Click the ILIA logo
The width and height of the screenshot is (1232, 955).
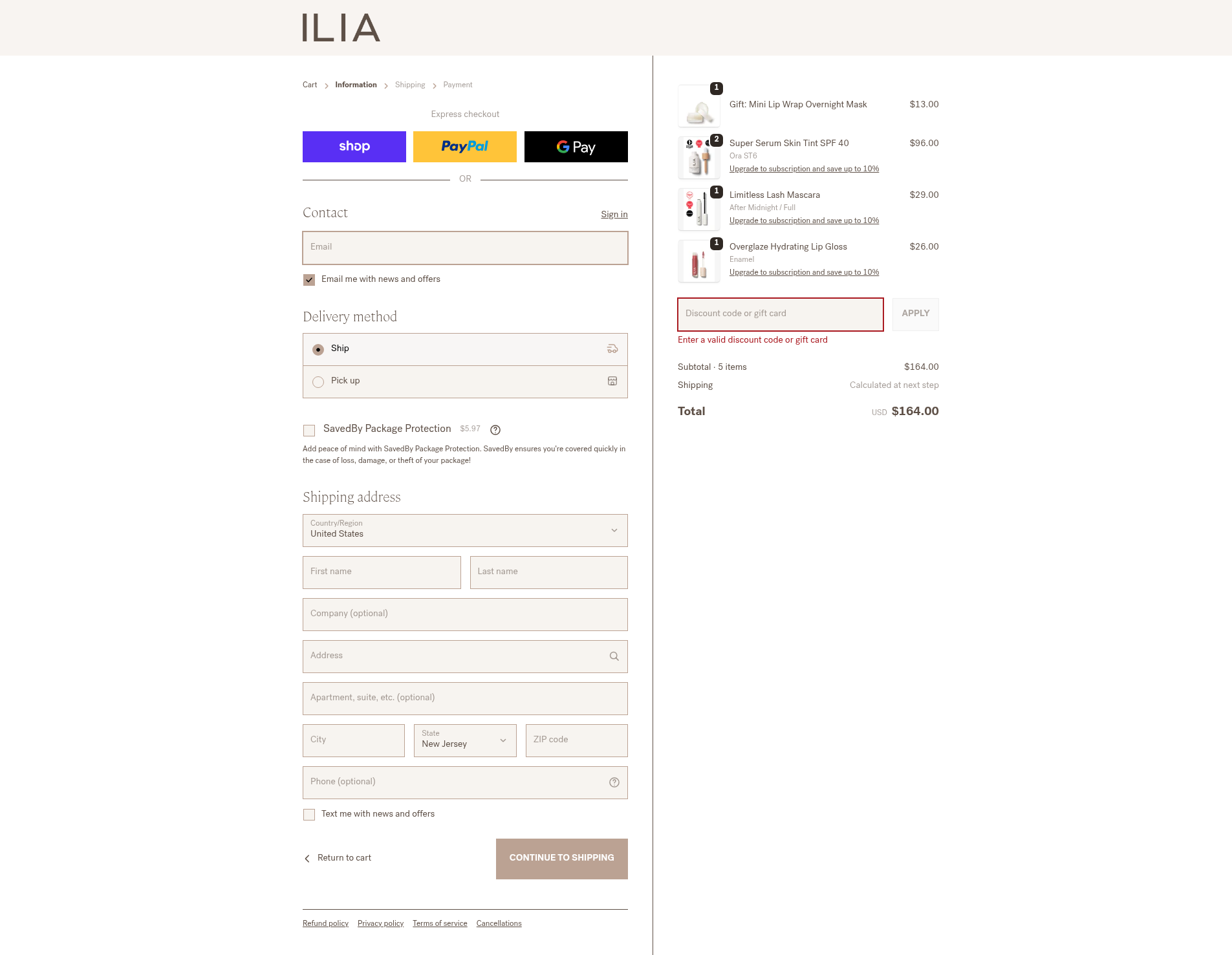pyautogui.click(x=341, y=28)
